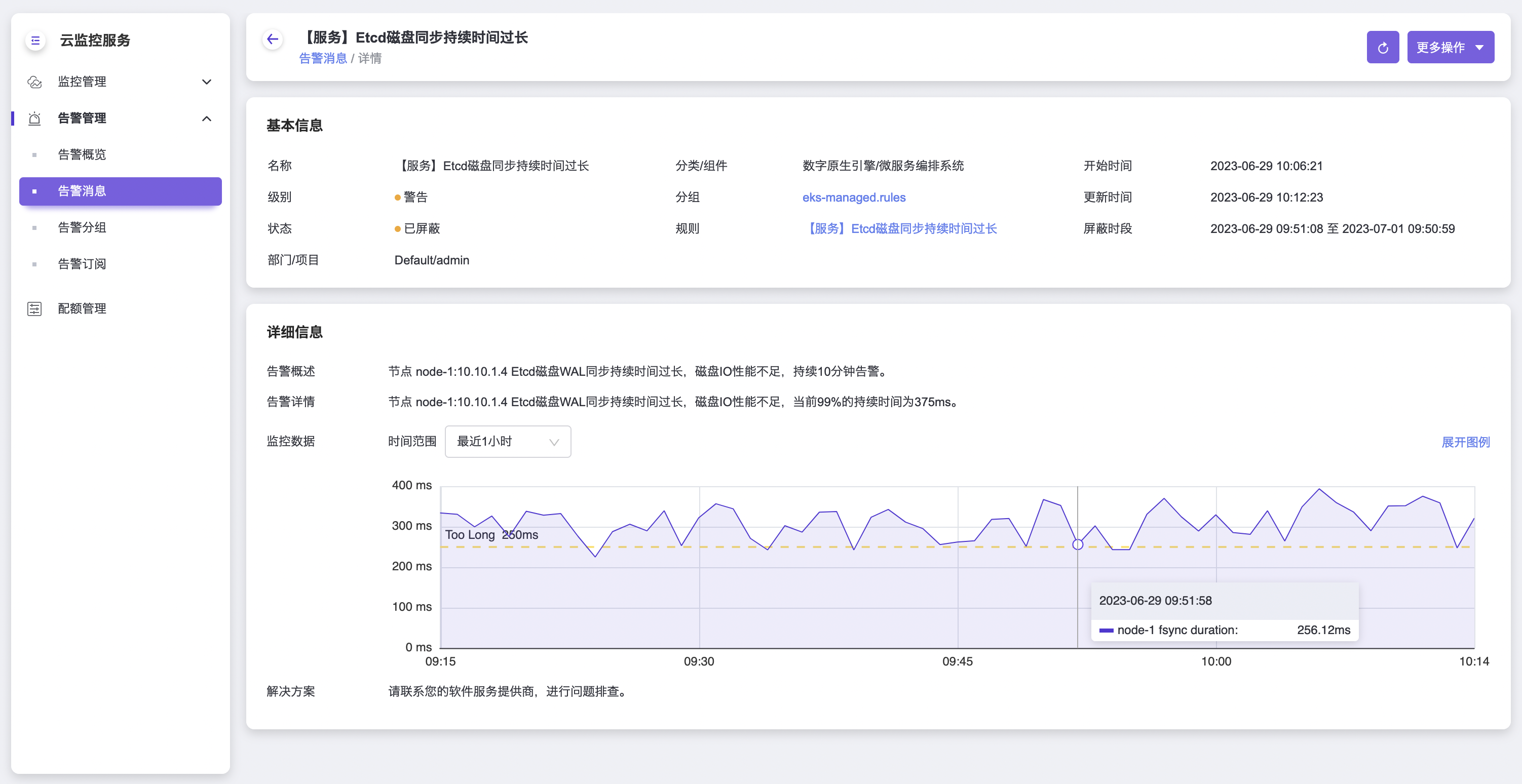Click the alarm bell icon in sidebar
The width and height of the screenshot is (1522, 784).
[35, 119]
